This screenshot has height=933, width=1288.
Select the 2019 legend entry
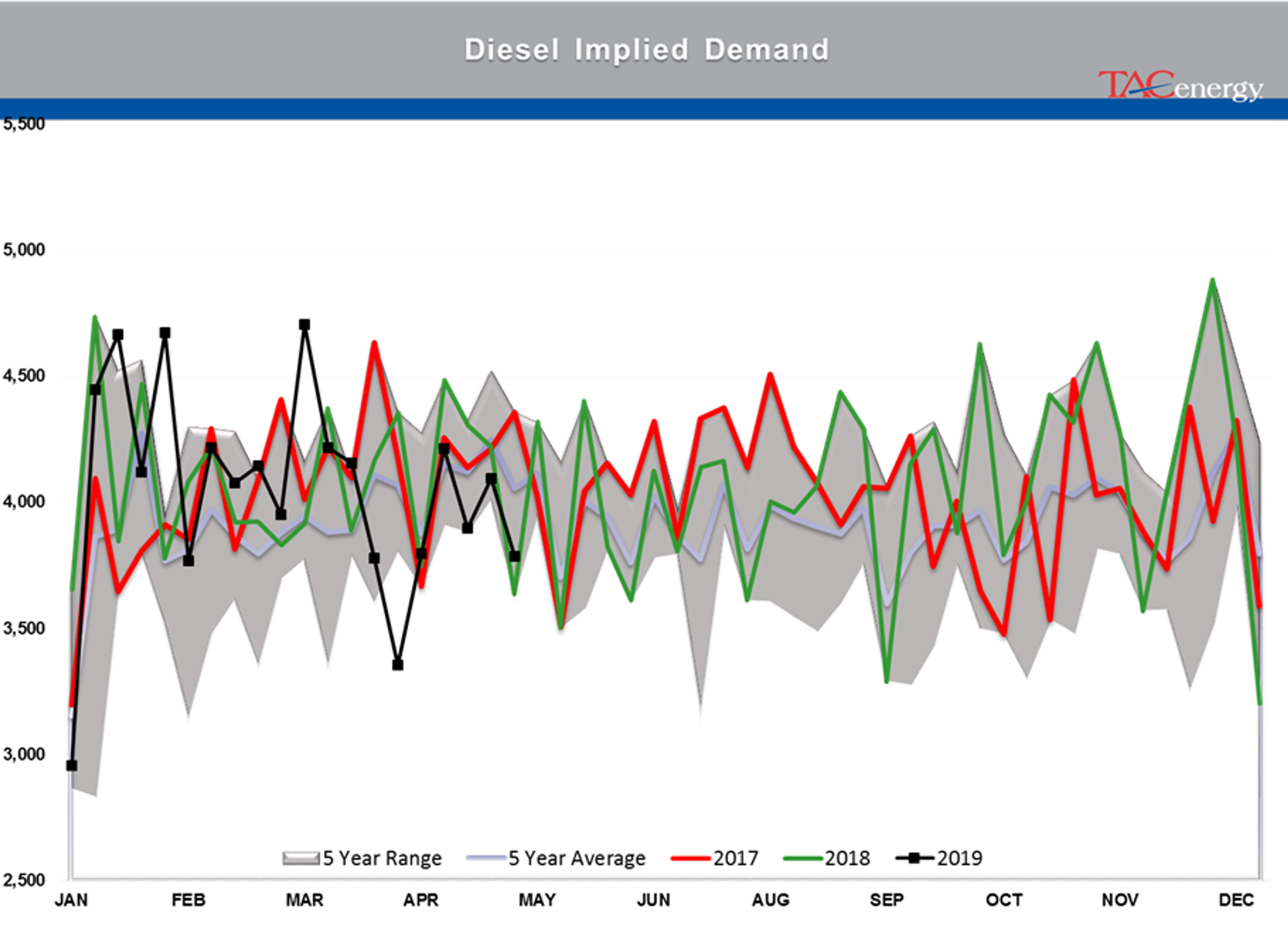click(939, 858)
